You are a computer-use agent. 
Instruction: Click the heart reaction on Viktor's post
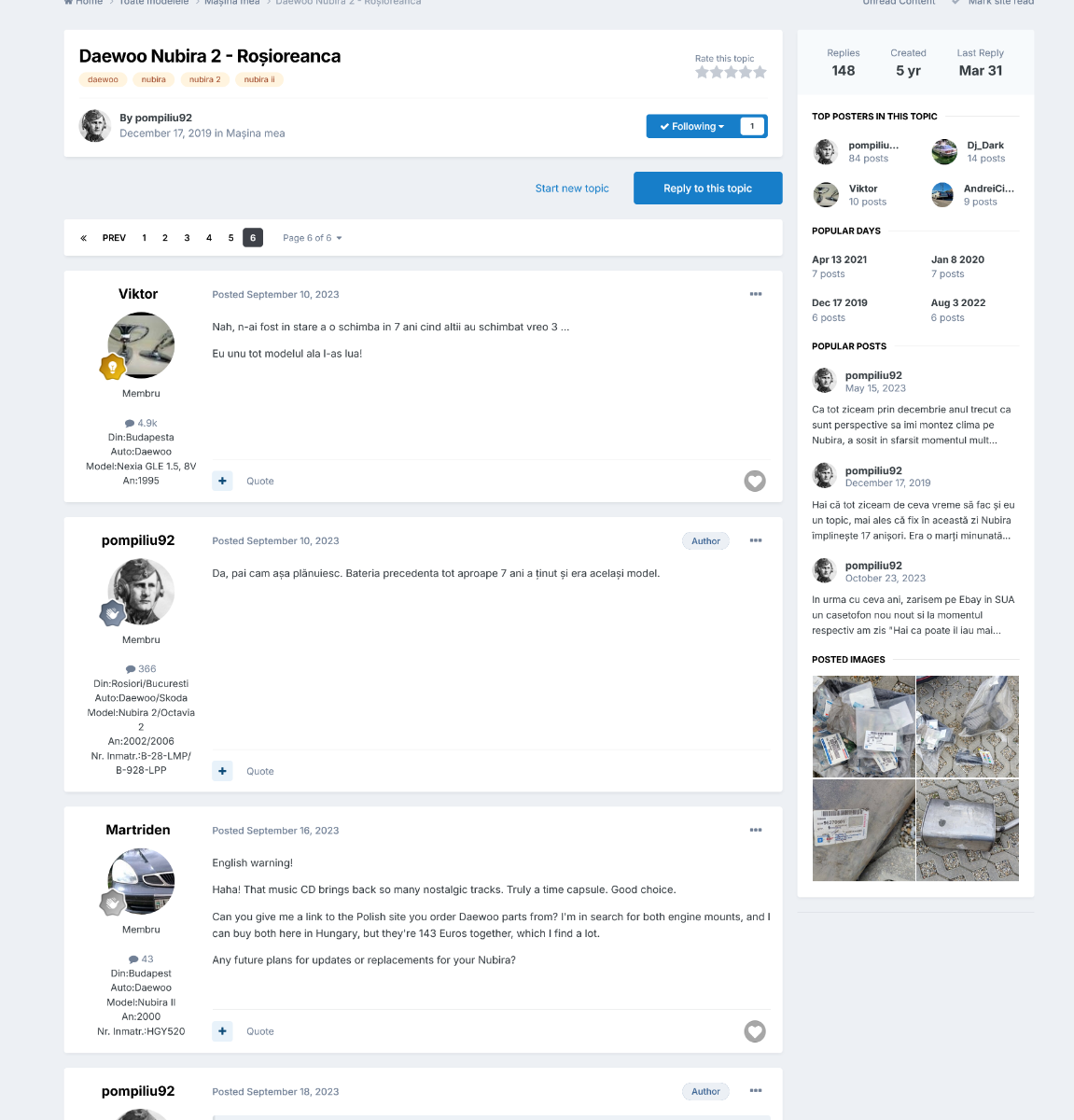coord(755,481)
